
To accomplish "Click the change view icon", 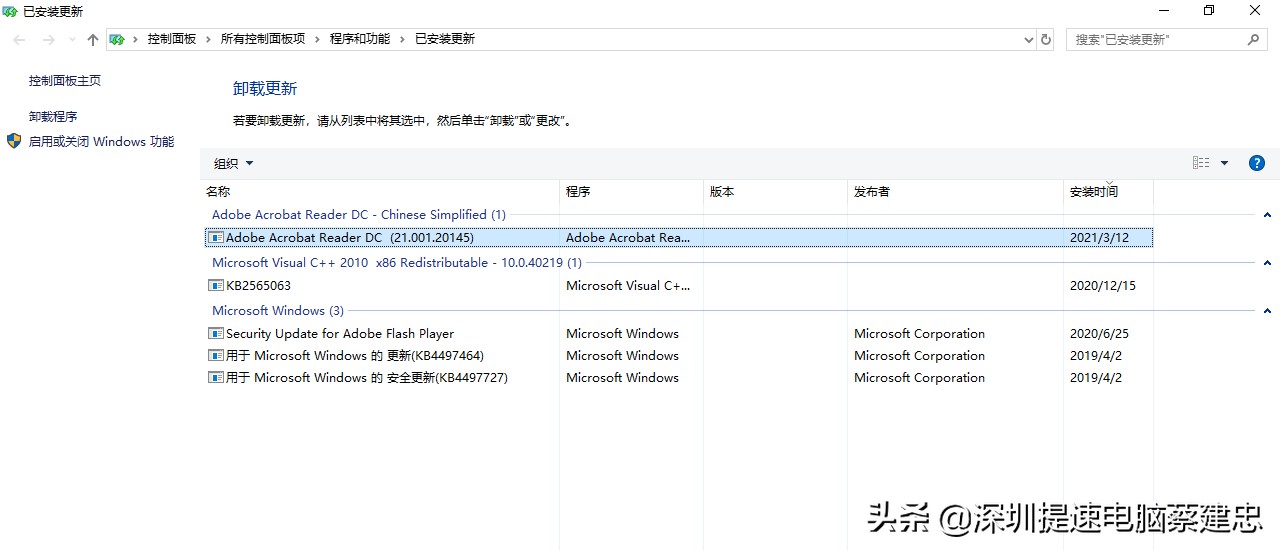I will (x=1201, y=163).
